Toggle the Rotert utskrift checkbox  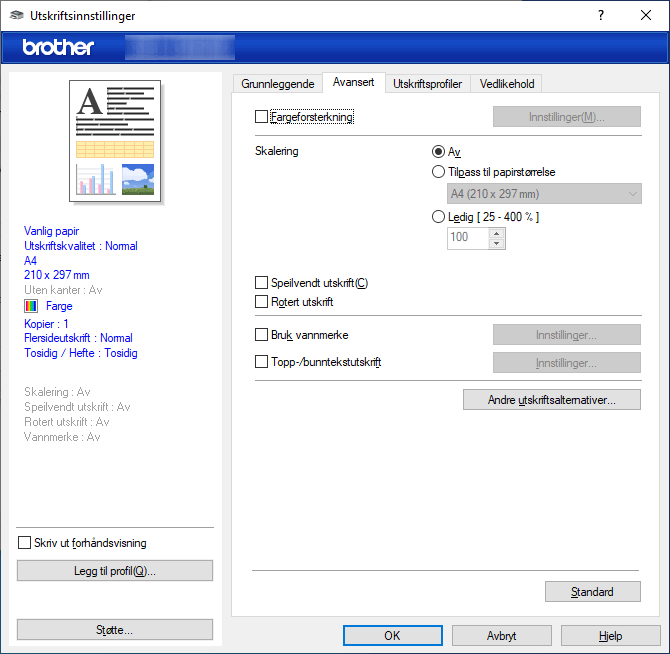(262, 301)
